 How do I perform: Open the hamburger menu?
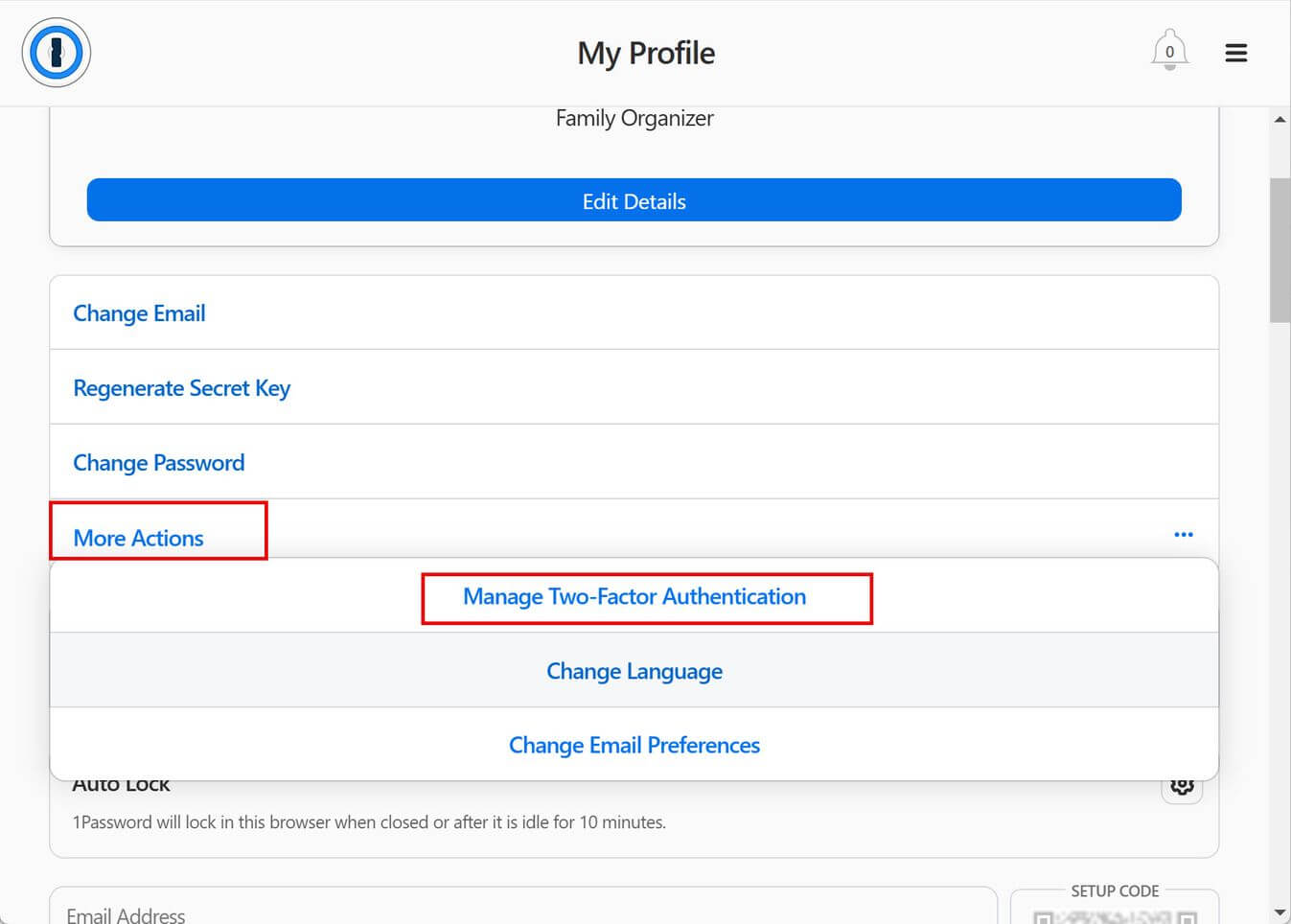click(1236, 53)
